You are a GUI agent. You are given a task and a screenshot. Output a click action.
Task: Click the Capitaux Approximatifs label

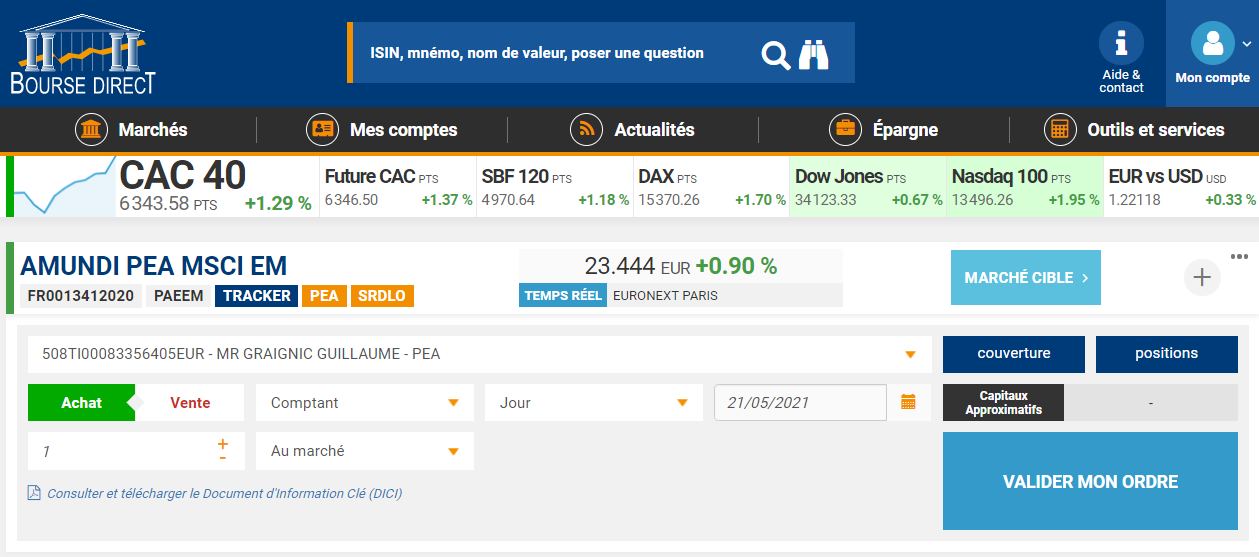click(x=1003, y=403)
